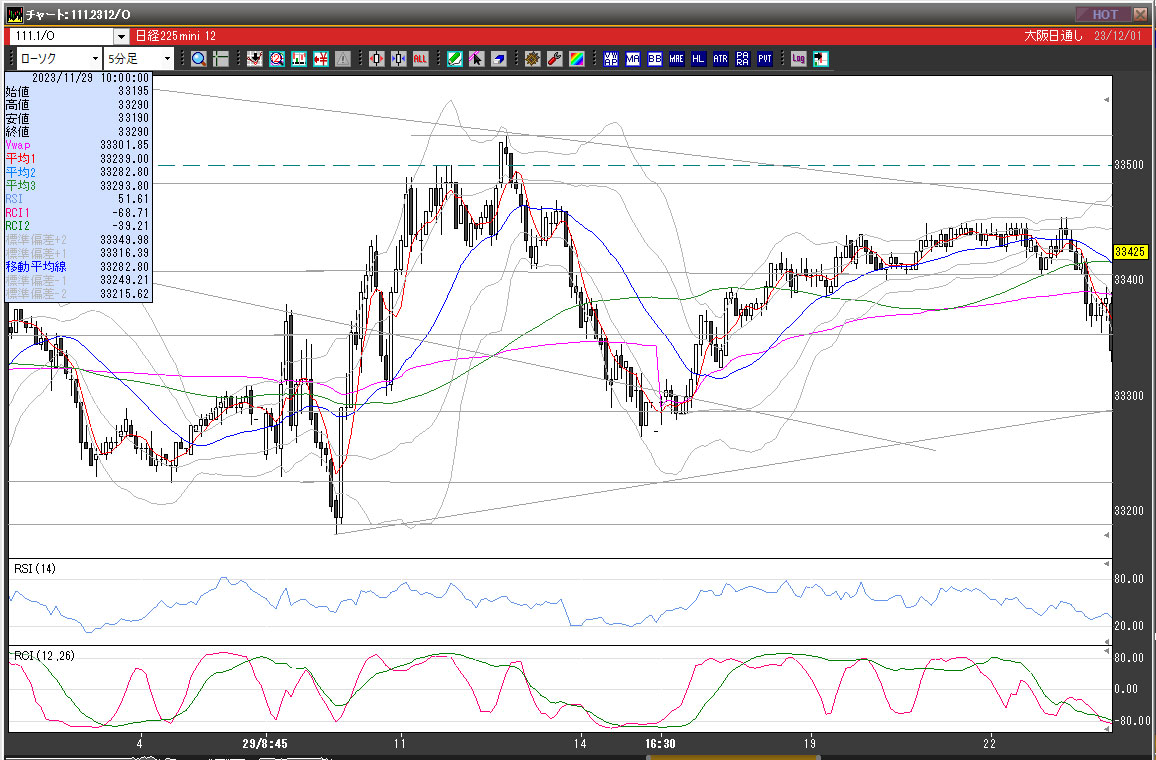Screen dimensions: 1156x760
Task: Click the red wrench tool icon
Action: [x=555, y=59]
